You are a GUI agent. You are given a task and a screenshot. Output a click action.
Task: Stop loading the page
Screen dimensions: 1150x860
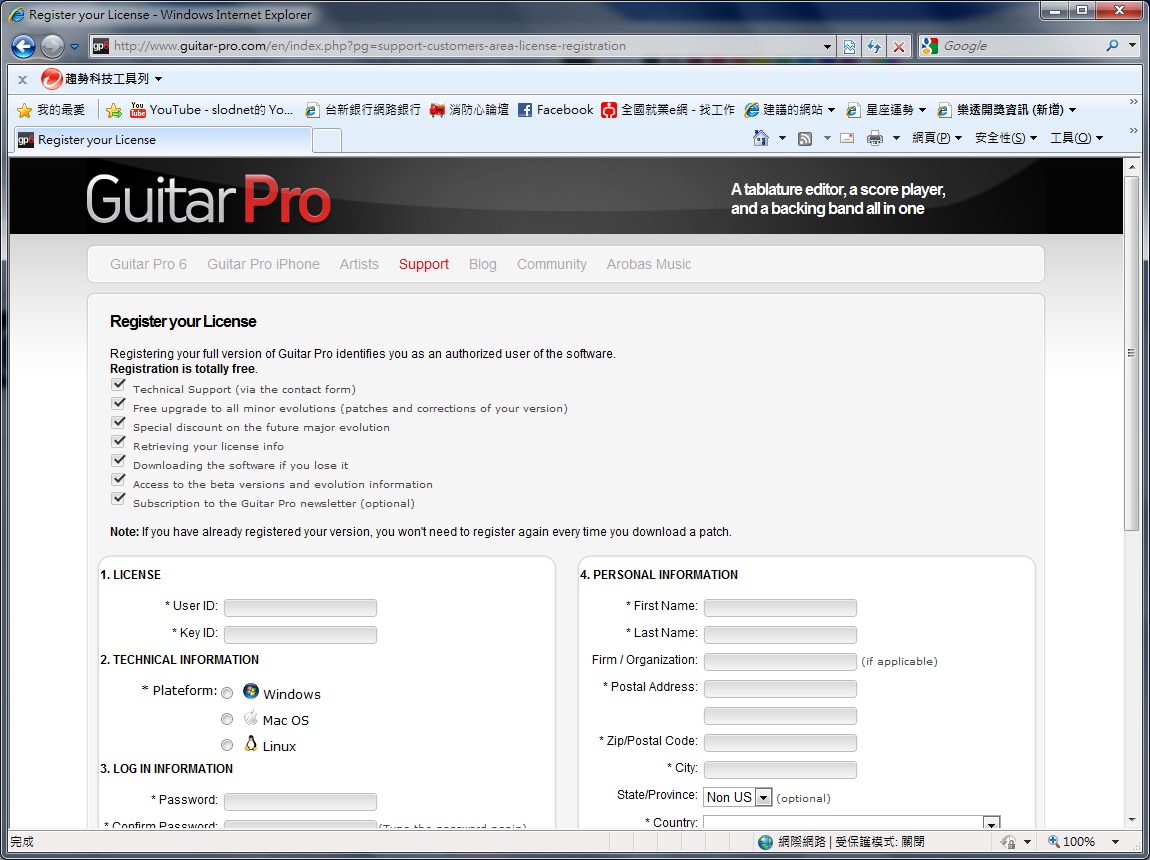pos(898,46)
